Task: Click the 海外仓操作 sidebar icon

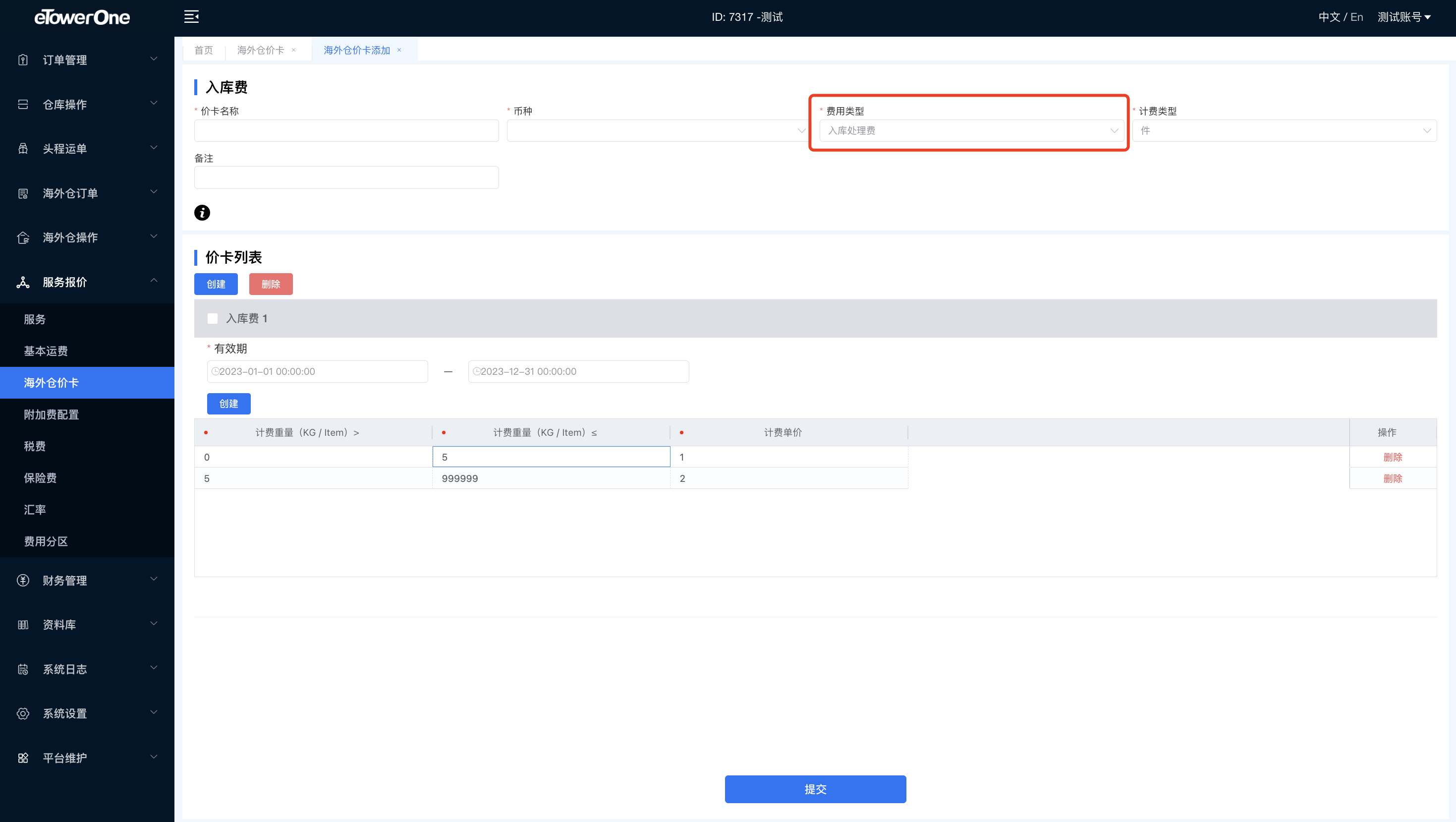Action: 23,237
